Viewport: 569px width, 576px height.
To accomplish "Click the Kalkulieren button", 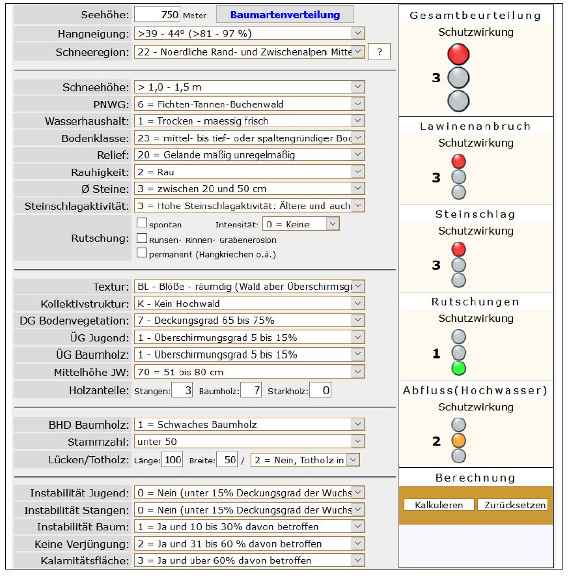I will pos(439,505).
